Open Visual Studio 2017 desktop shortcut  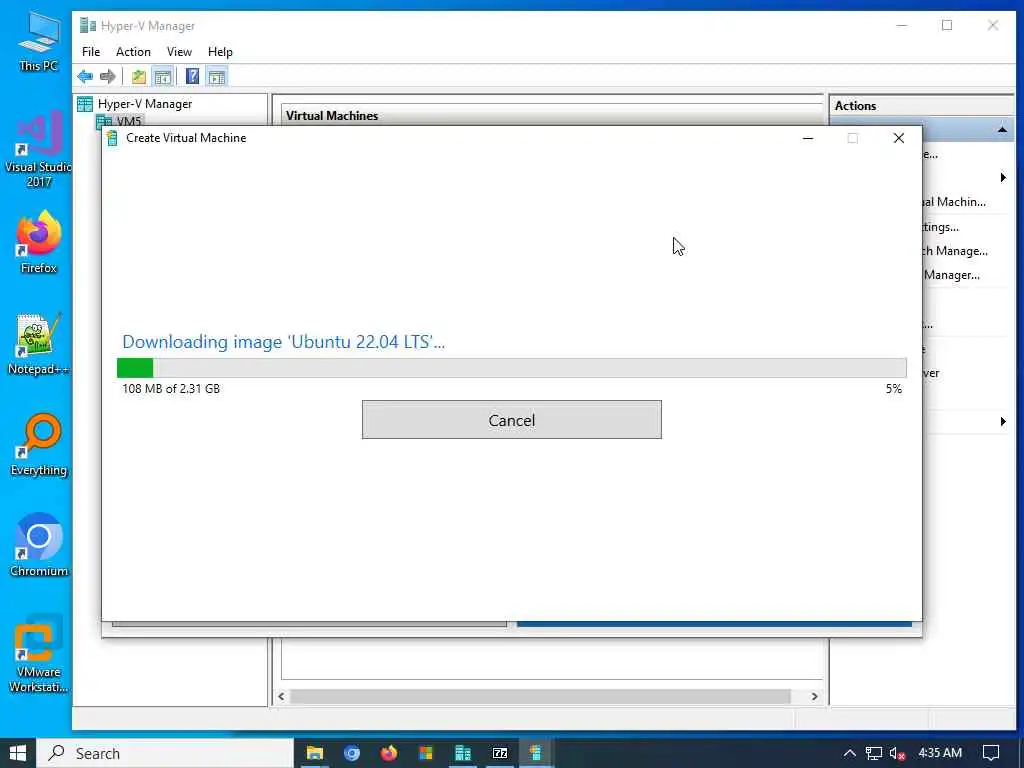[x=39, y=149]
